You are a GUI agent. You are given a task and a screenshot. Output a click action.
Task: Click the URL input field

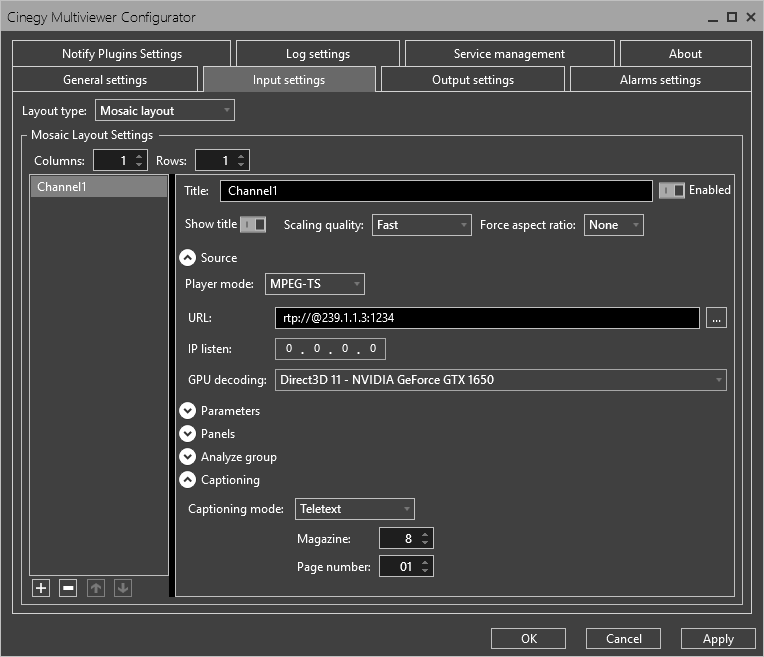click(x=486, y=318)
